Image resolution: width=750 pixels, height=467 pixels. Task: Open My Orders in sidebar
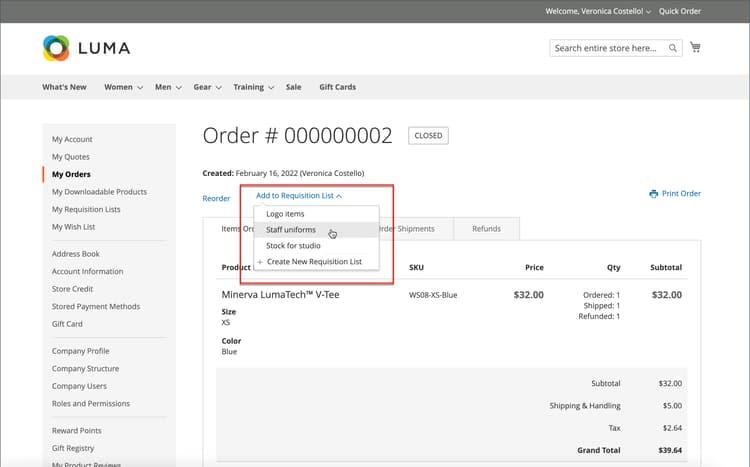point(71,174)
